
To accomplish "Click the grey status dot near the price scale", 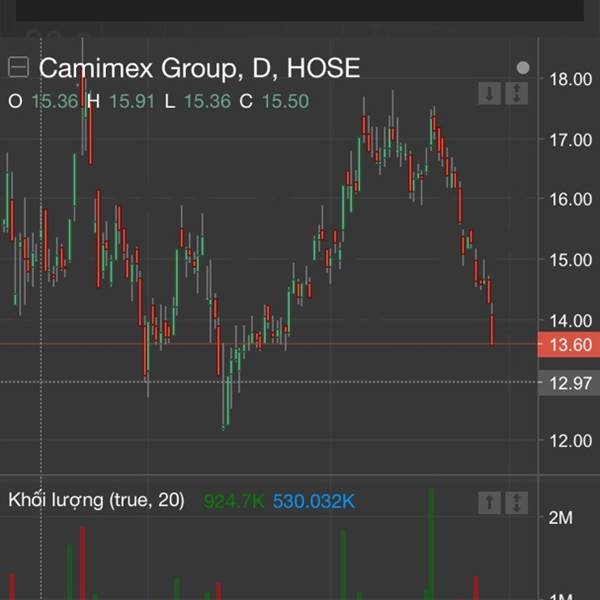I will pos(523,68).
